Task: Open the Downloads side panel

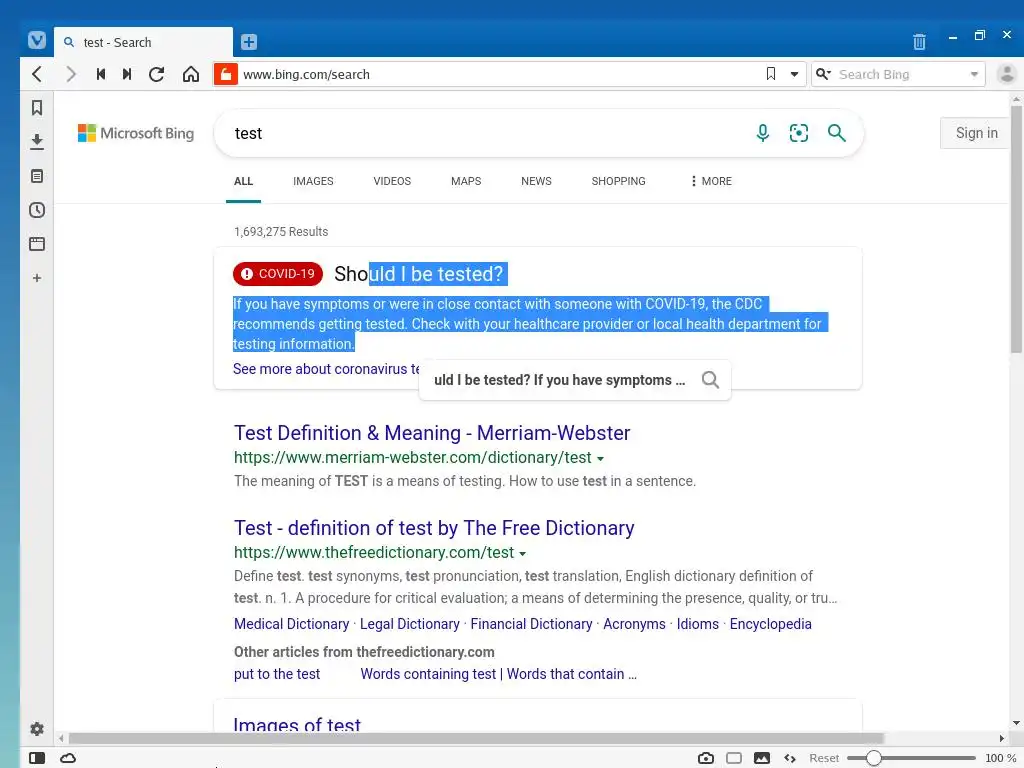Action: click(37, 142)
